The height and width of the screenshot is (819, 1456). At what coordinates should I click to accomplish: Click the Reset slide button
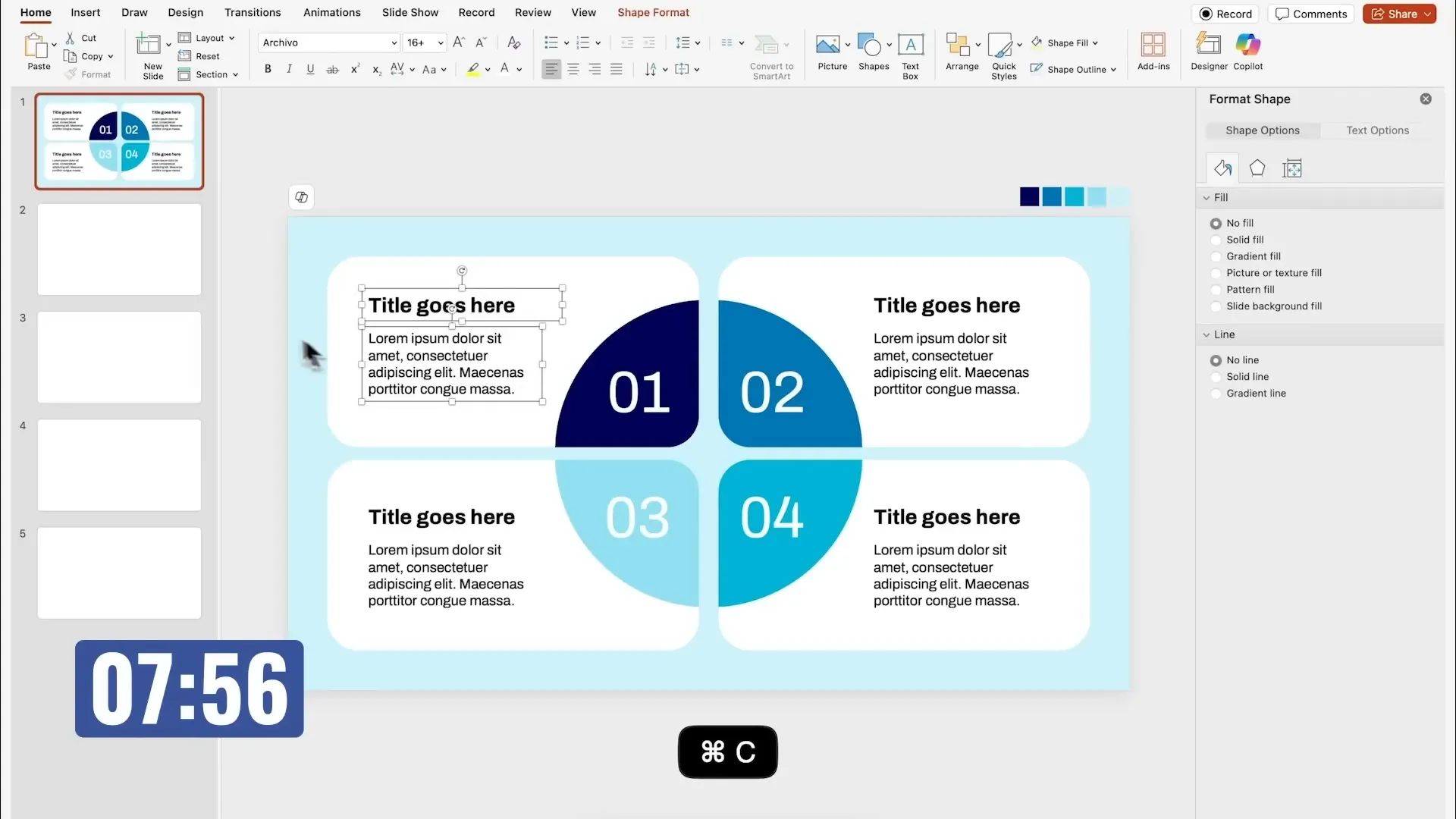point(199,56)
